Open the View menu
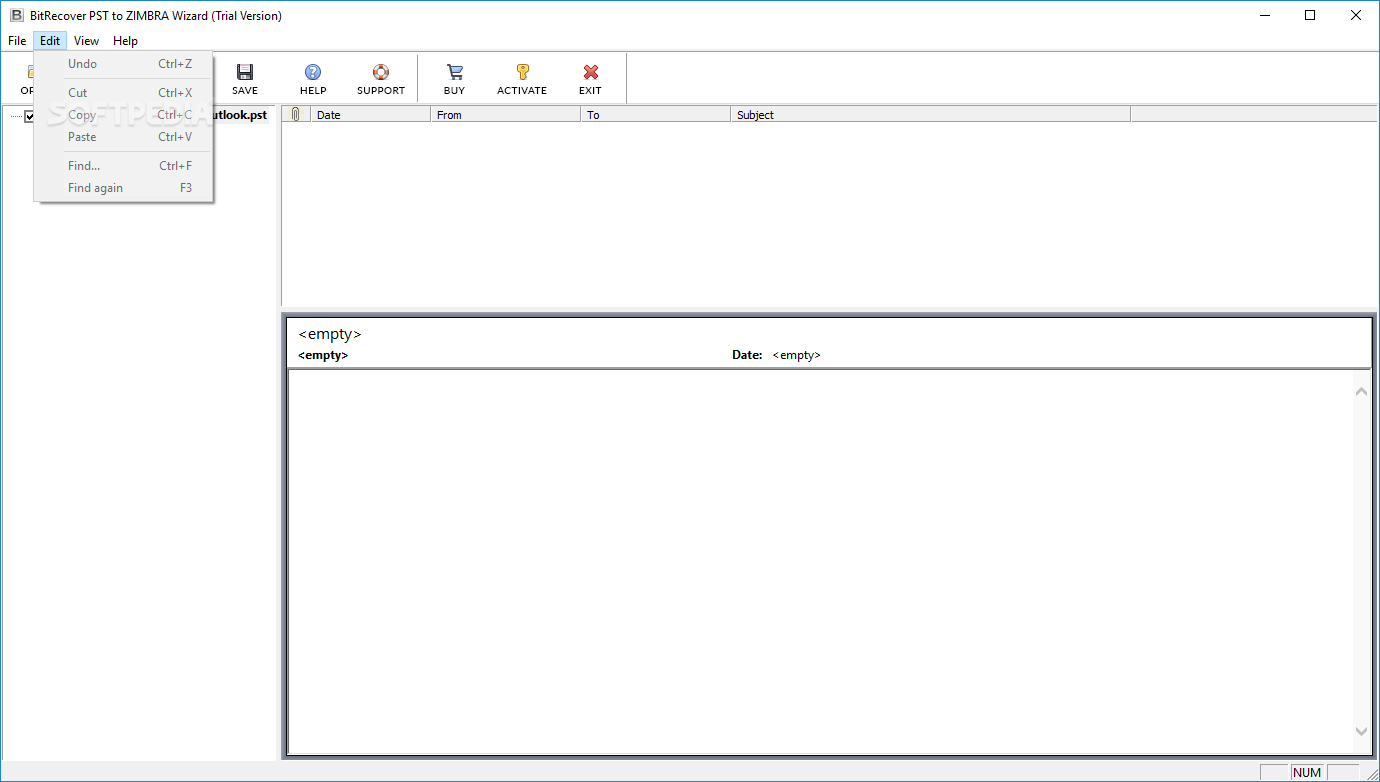The width and height of the screenshot is (1380, 782). 87,41
